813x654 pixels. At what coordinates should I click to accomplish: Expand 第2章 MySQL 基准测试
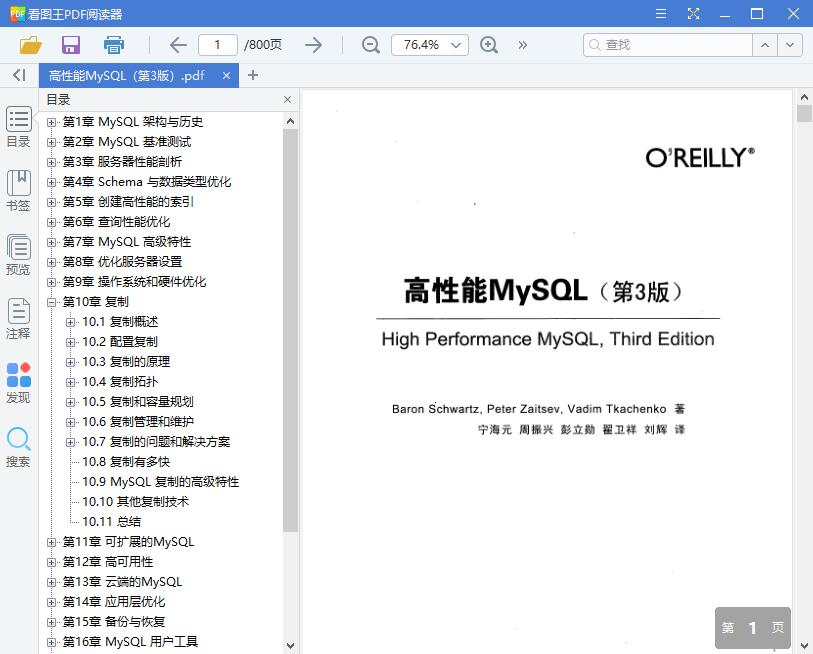tap(51, 142)
